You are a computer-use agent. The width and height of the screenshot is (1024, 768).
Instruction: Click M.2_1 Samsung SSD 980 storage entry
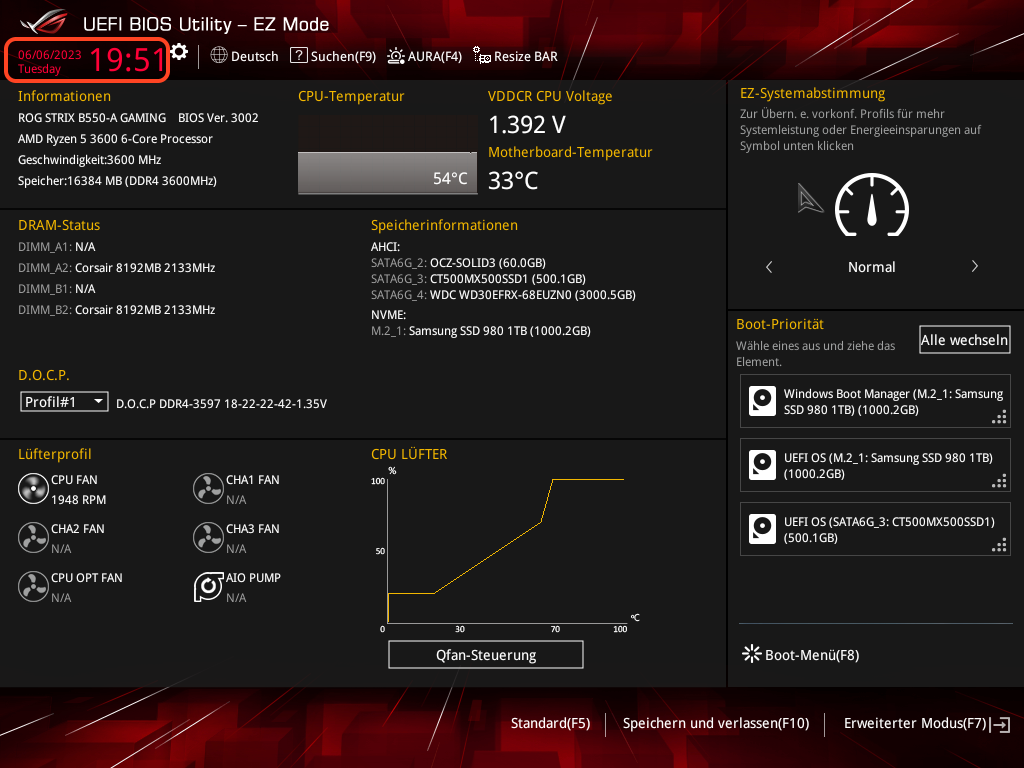tap(481, 330)
